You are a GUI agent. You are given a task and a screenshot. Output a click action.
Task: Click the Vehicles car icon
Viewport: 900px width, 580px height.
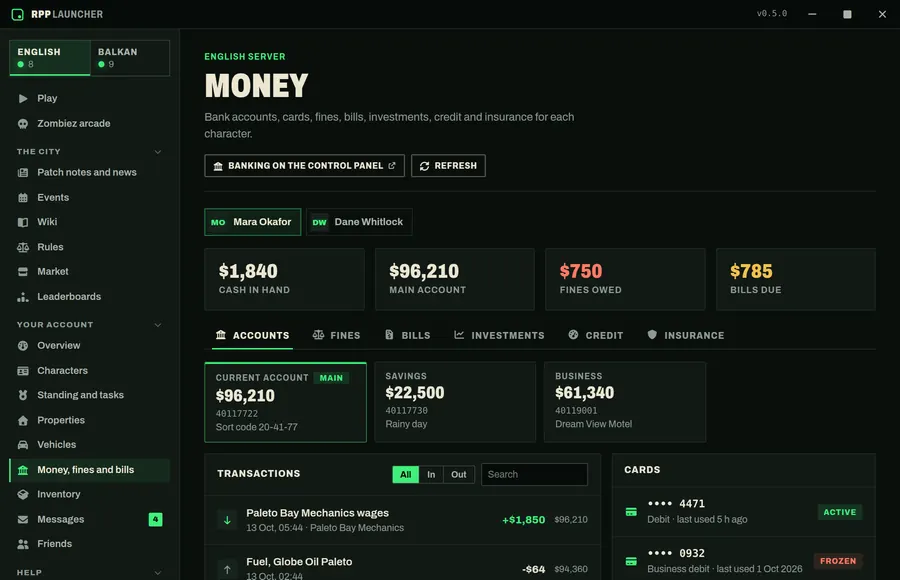[23, 445]
